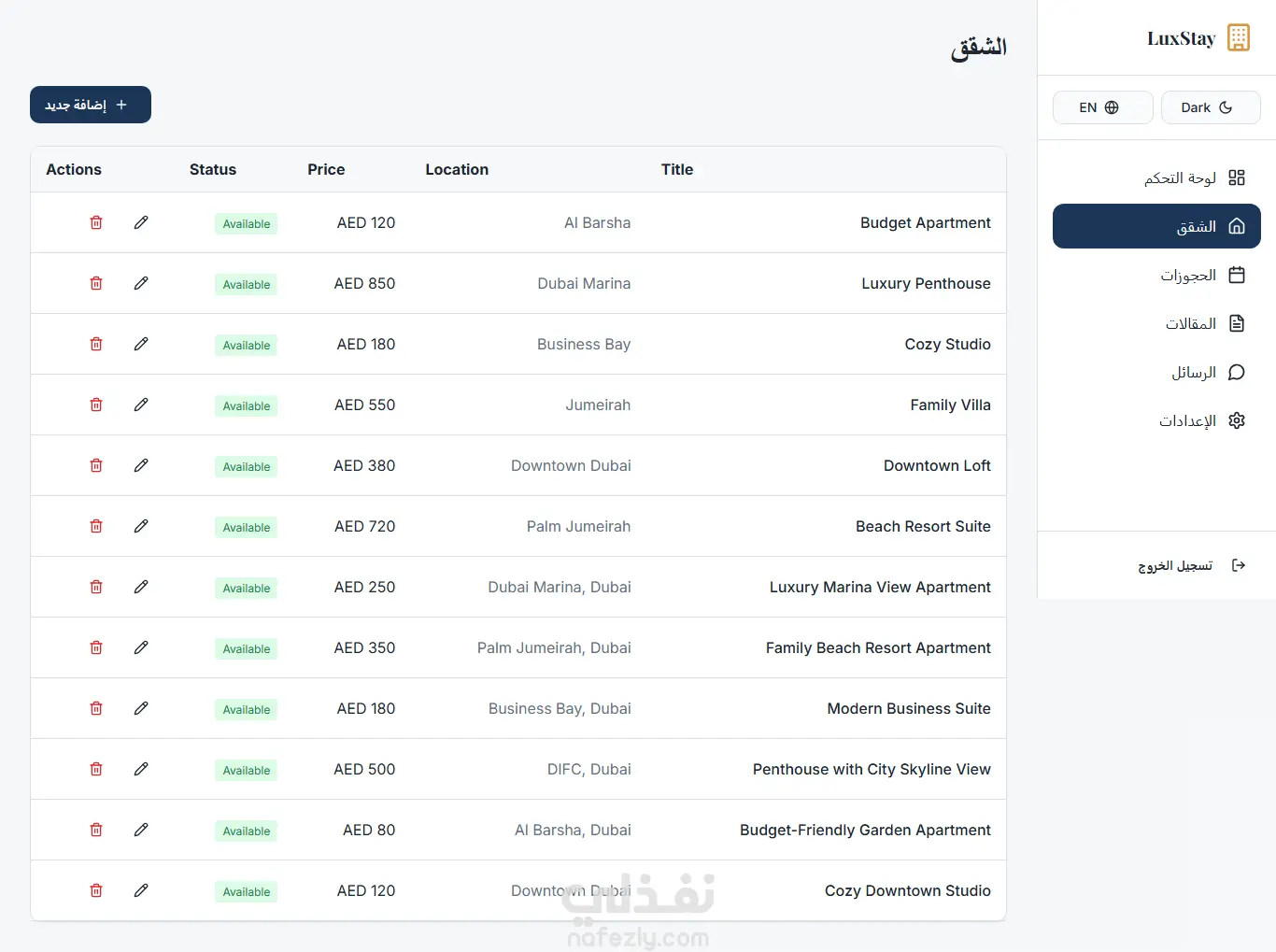This screenshot has height=952, width=1276.
Task: Click the AED 720 price
Action: click(x=364, y=526)
